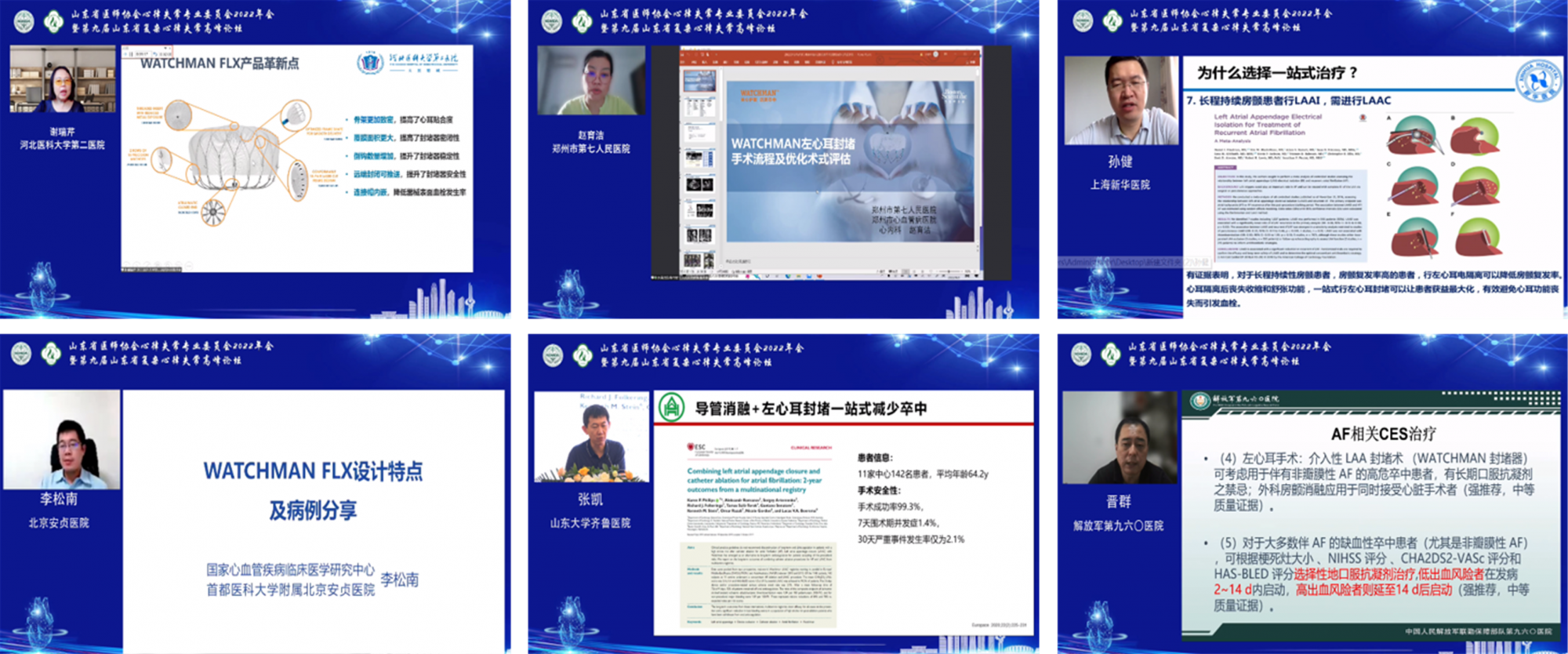Click the title WATCHMAN FLX设计特点
1568x654 pixels.
tap(313, 471)
